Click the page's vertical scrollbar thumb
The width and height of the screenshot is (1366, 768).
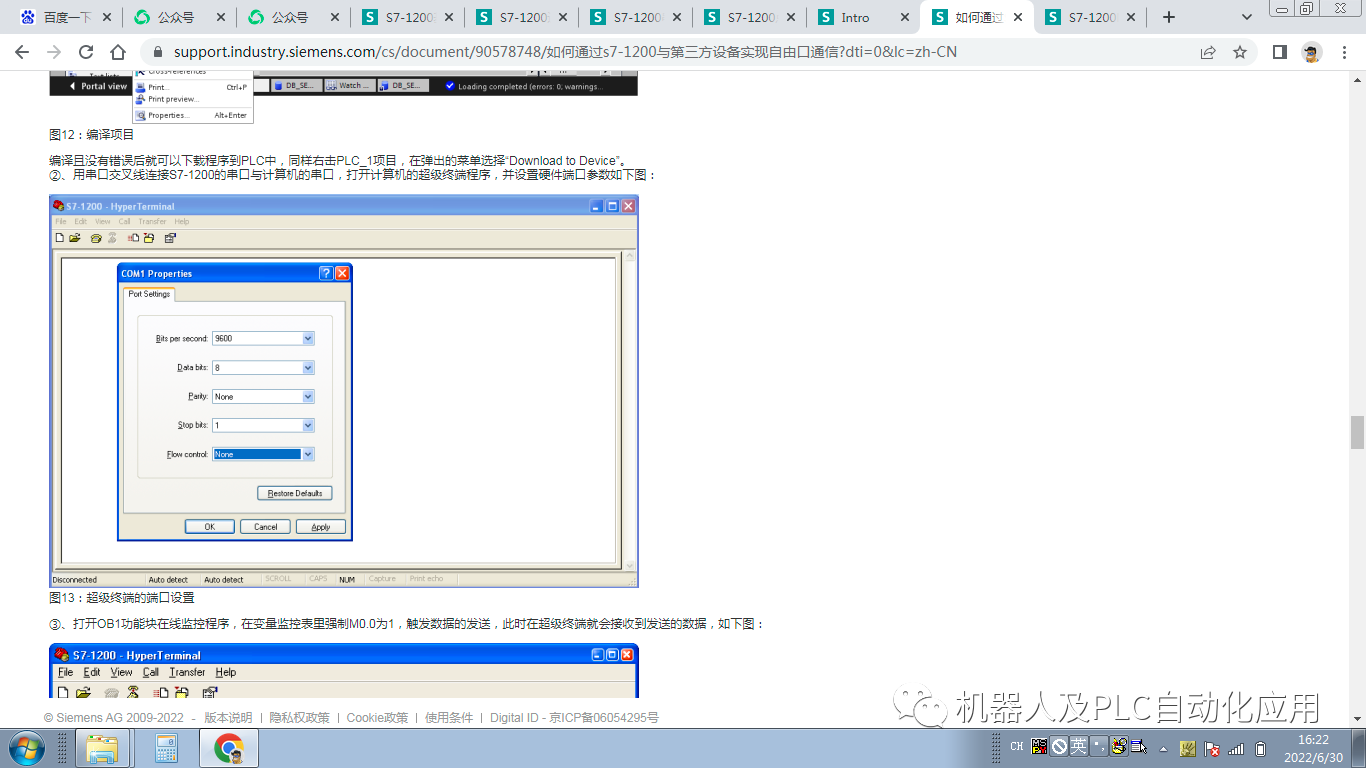click(1357, 432)
